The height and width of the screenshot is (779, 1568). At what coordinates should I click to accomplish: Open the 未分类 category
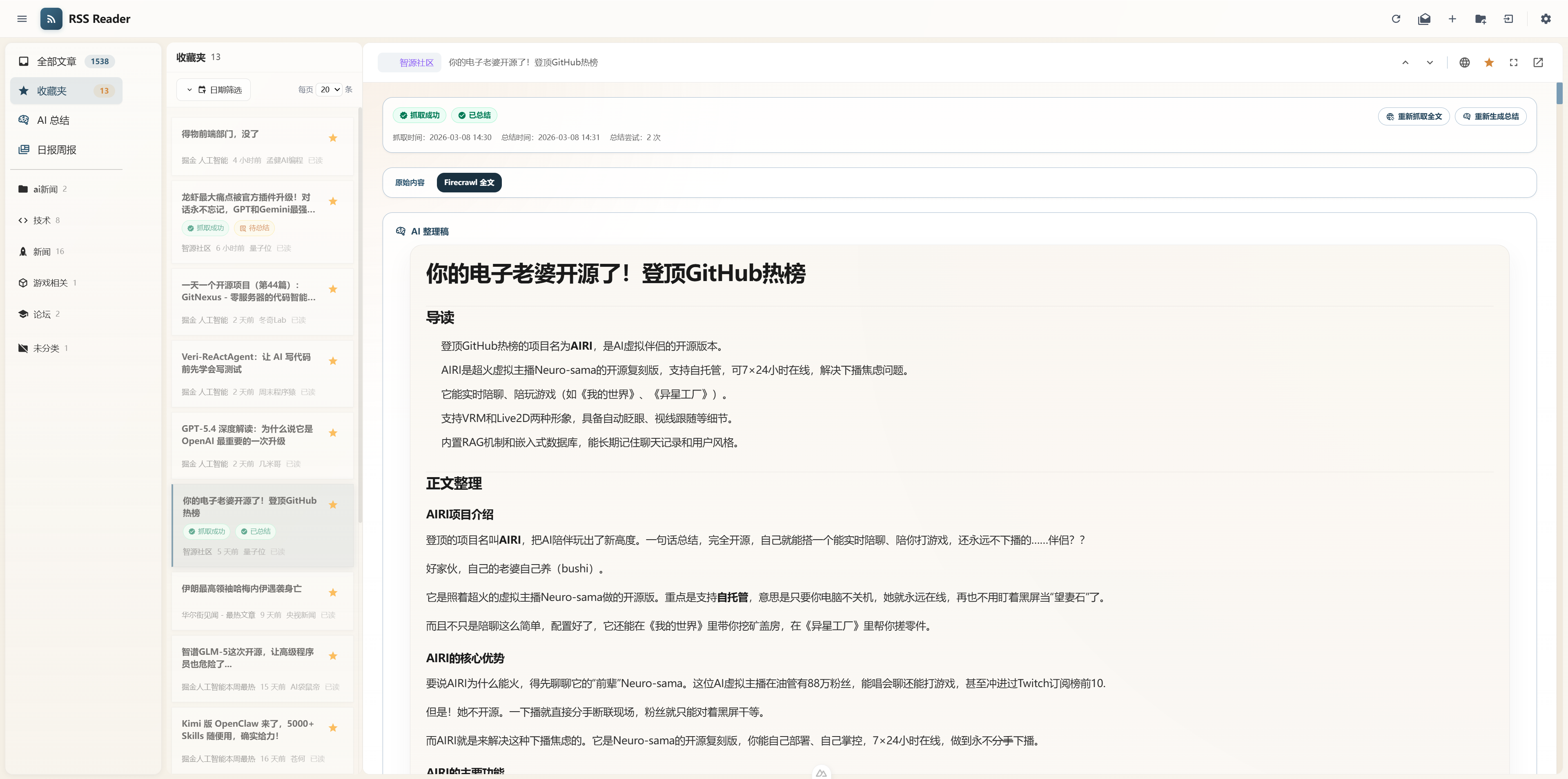click(x=66, y=348)
